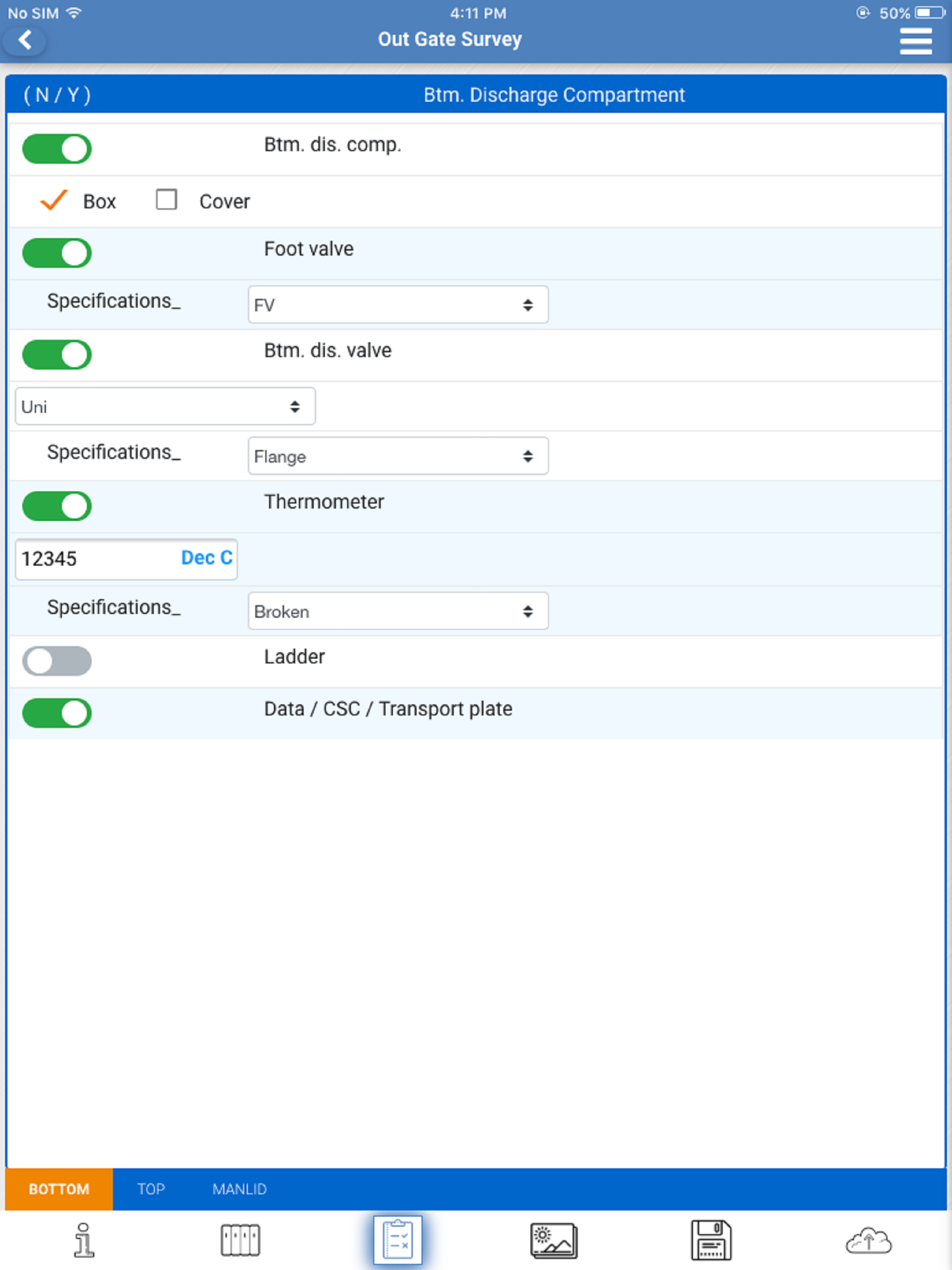Select the checklist clipboard icon
Image resolution: width=952 pixels, height=1270 pixels.
coord(397,1240)
